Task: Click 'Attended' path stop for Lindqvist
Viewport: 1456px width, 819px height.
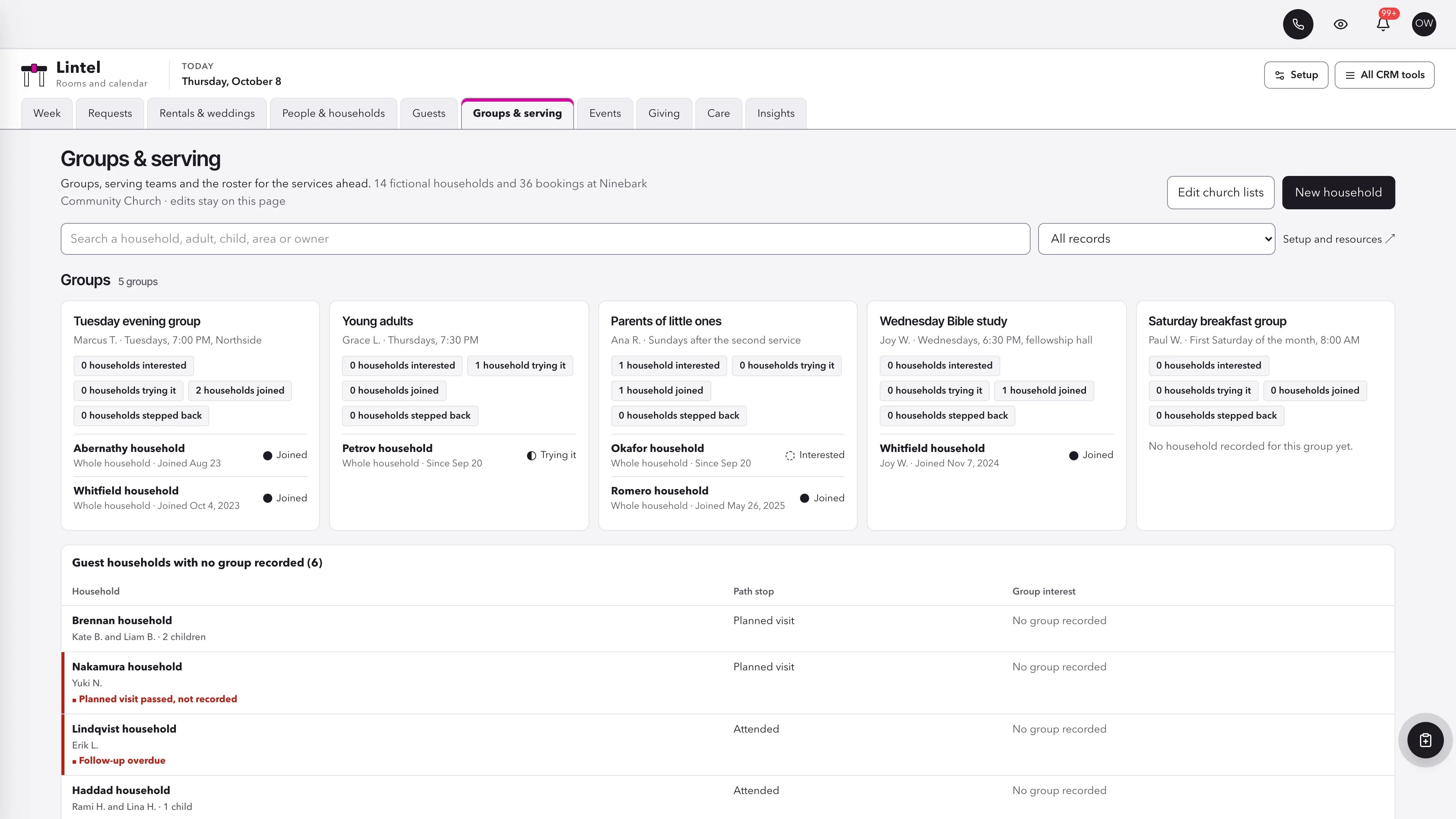Action: 756,729
